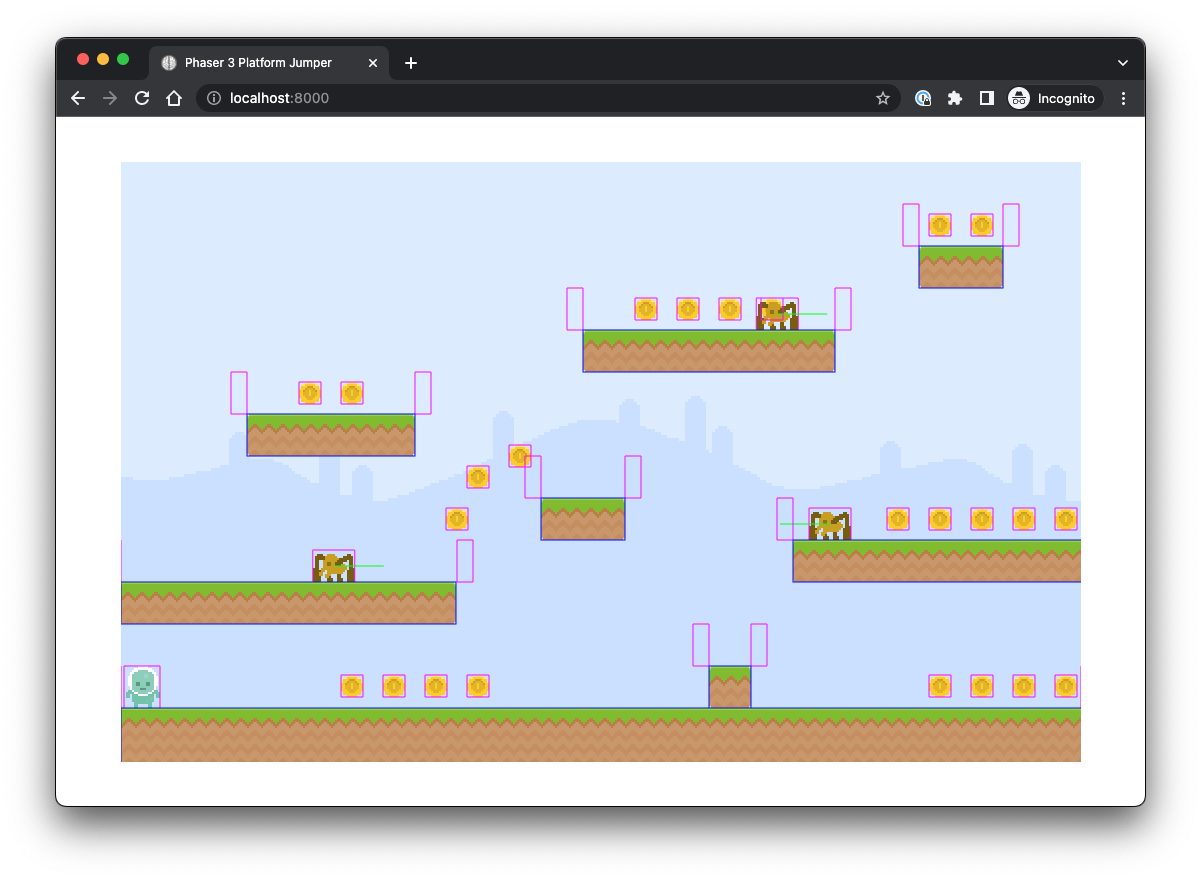Click the bookmark star icon
The height and width of the screenshot is (880, 1201).
(x=883, y=98)
